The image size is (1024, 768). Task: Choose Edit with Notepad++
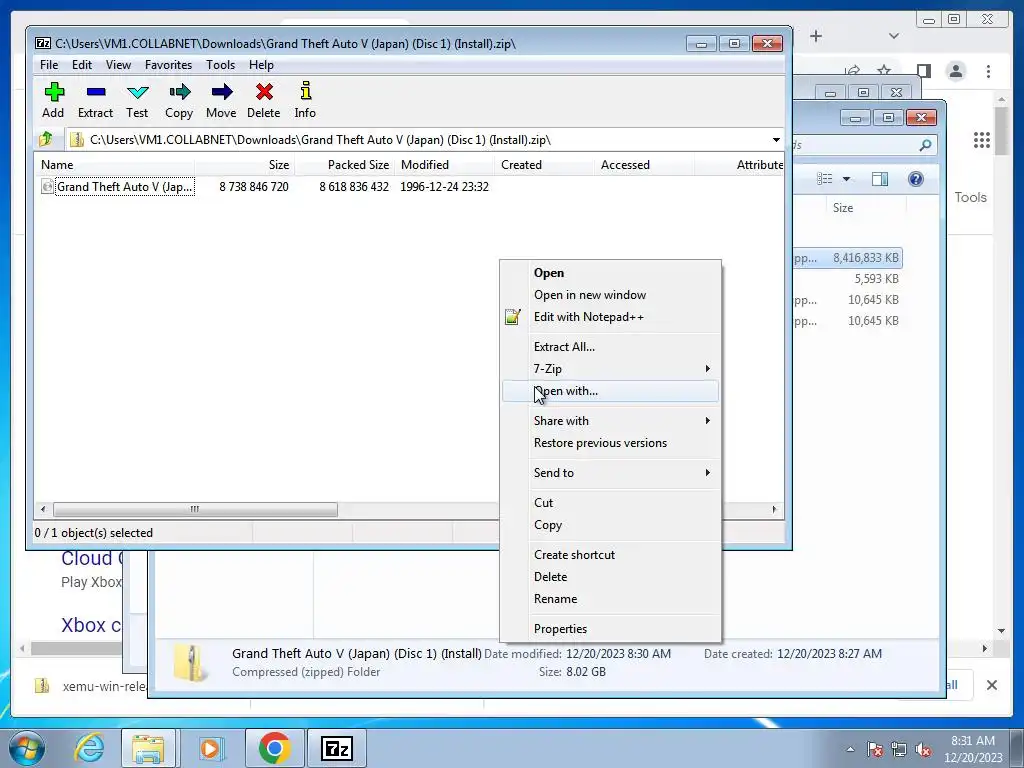(610, 317)
